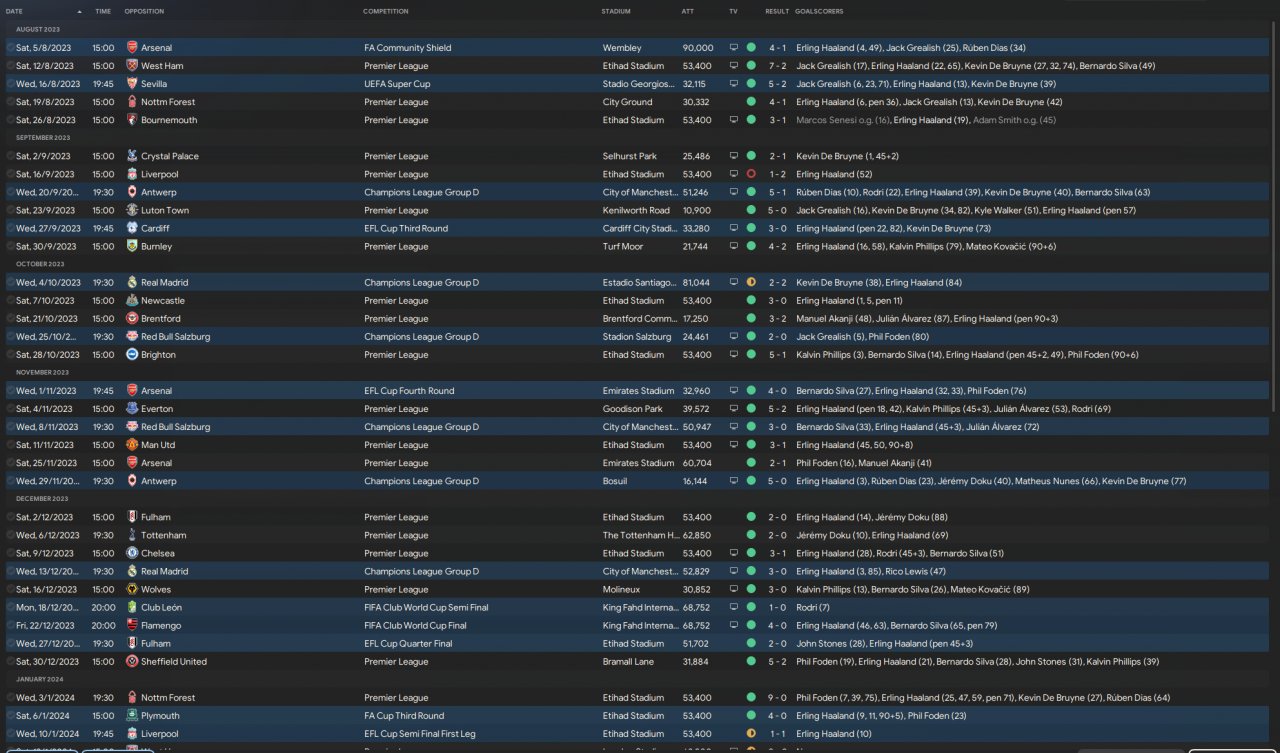Open the Man Utd opposition link
The width and height of the screenshot is (1280, 753).
[x=158, y=445]
